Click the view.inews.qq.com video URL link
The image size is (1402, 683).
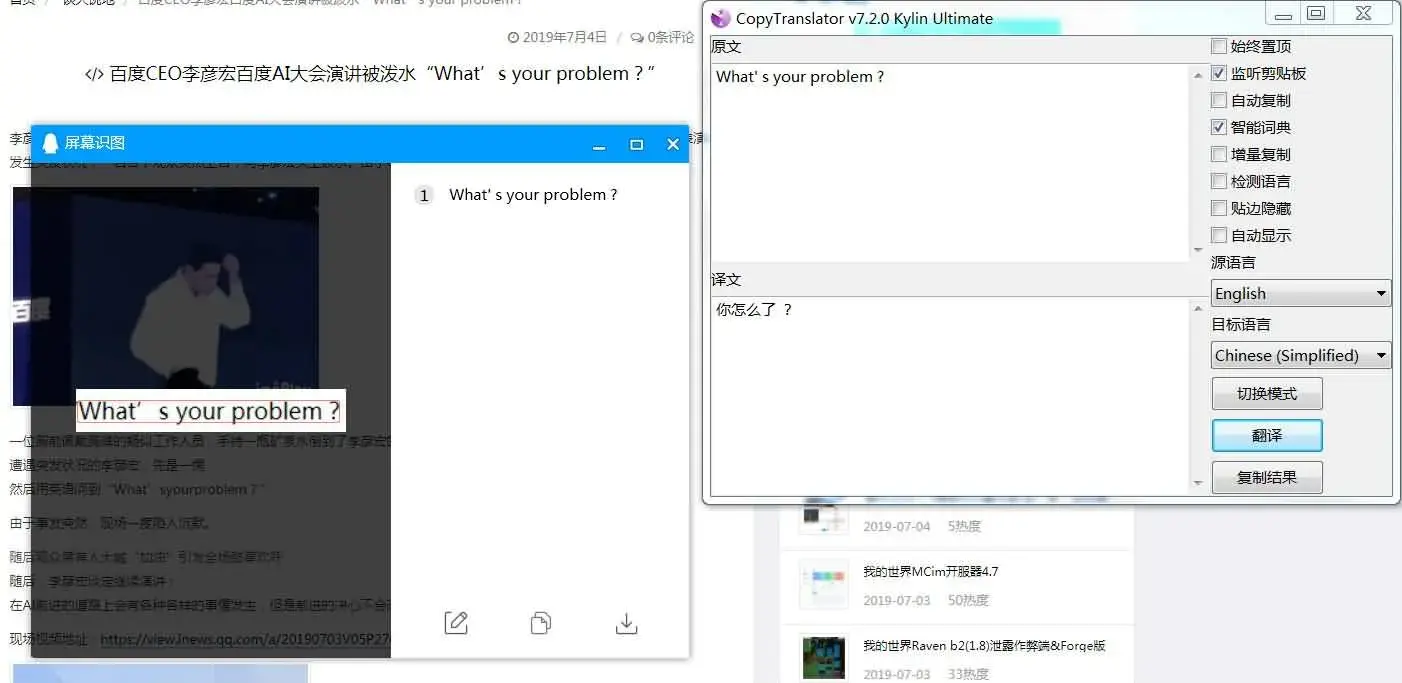[x=245, y=639]
